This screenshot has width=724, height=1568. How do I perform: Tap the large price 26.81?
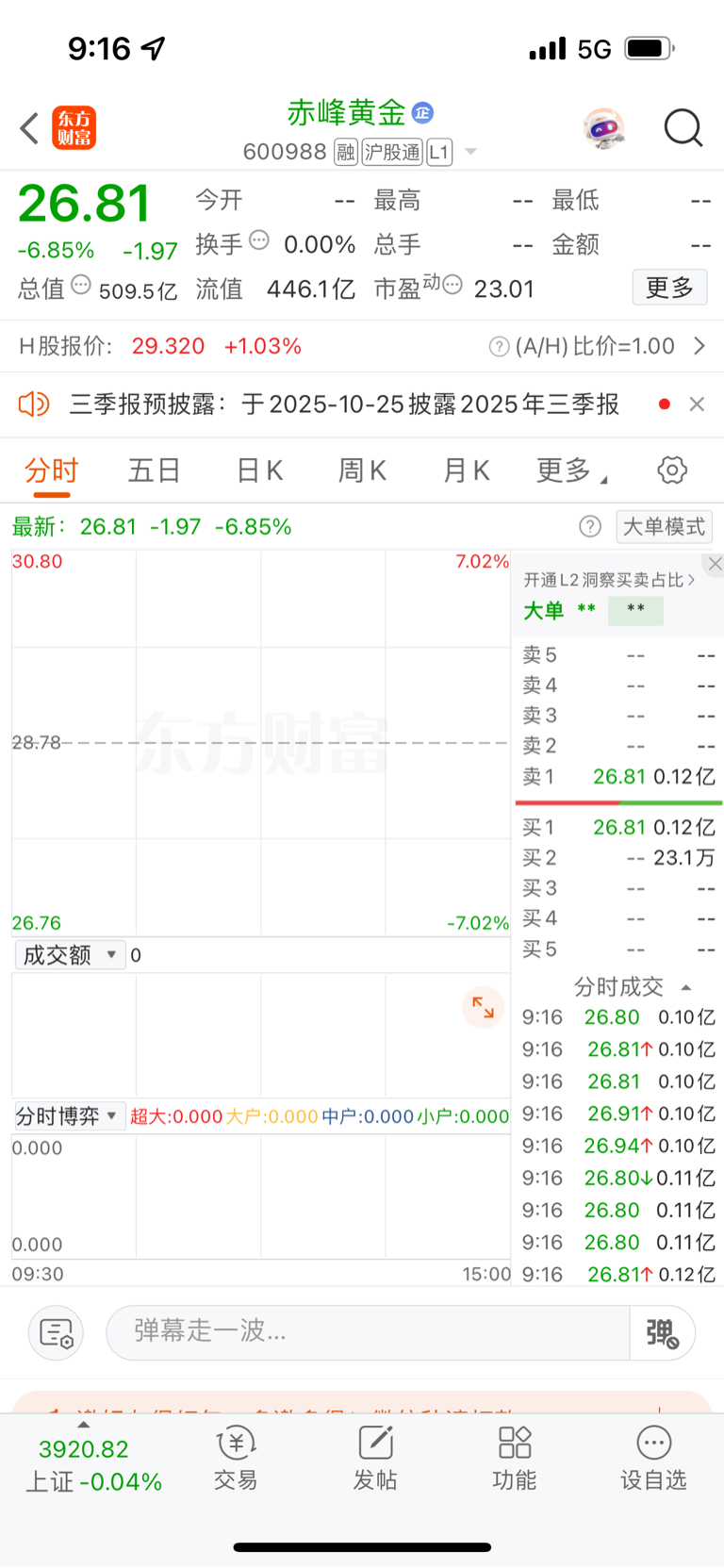(x=85, y=204)
